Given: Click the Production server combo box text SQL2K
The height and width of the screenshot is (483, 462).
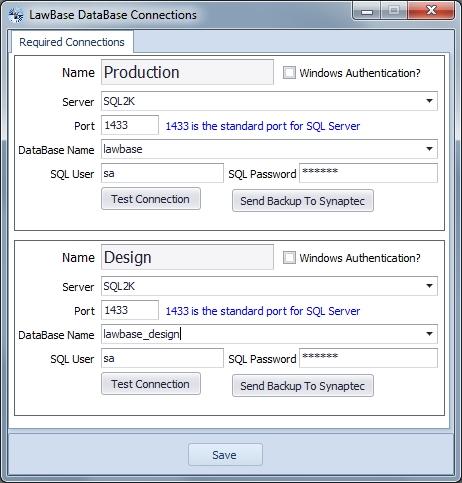Looking at the screenshot, I should pyautogui.click(x=119, y=101).
